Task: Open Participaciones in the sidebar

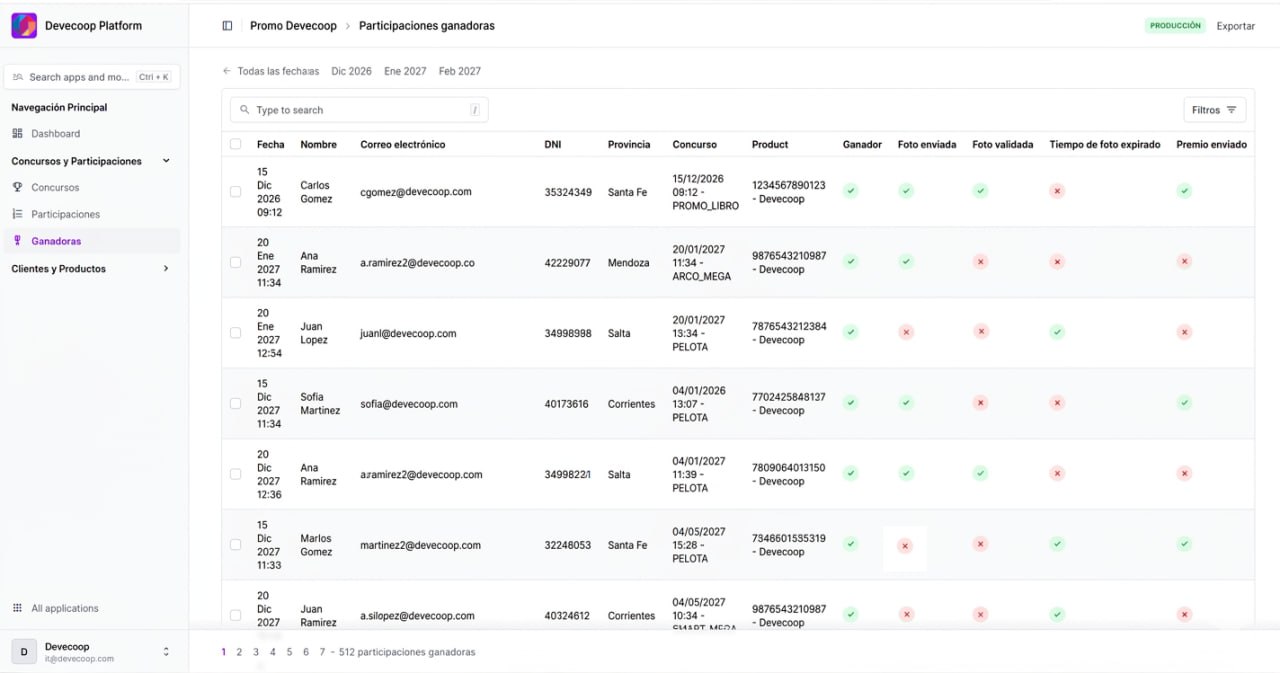Action: pyautogui.click(x=92, y=214)
